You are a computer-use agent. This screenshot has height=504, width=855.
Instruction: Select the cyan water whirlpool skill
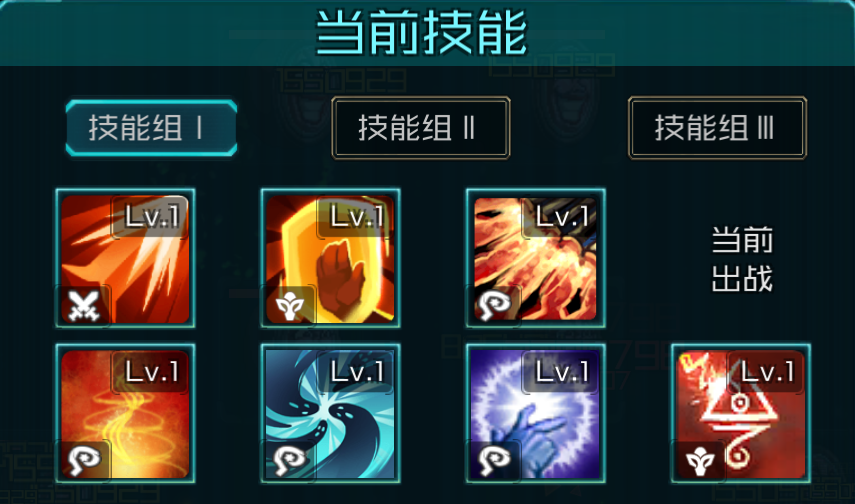[x=330, y=413]
